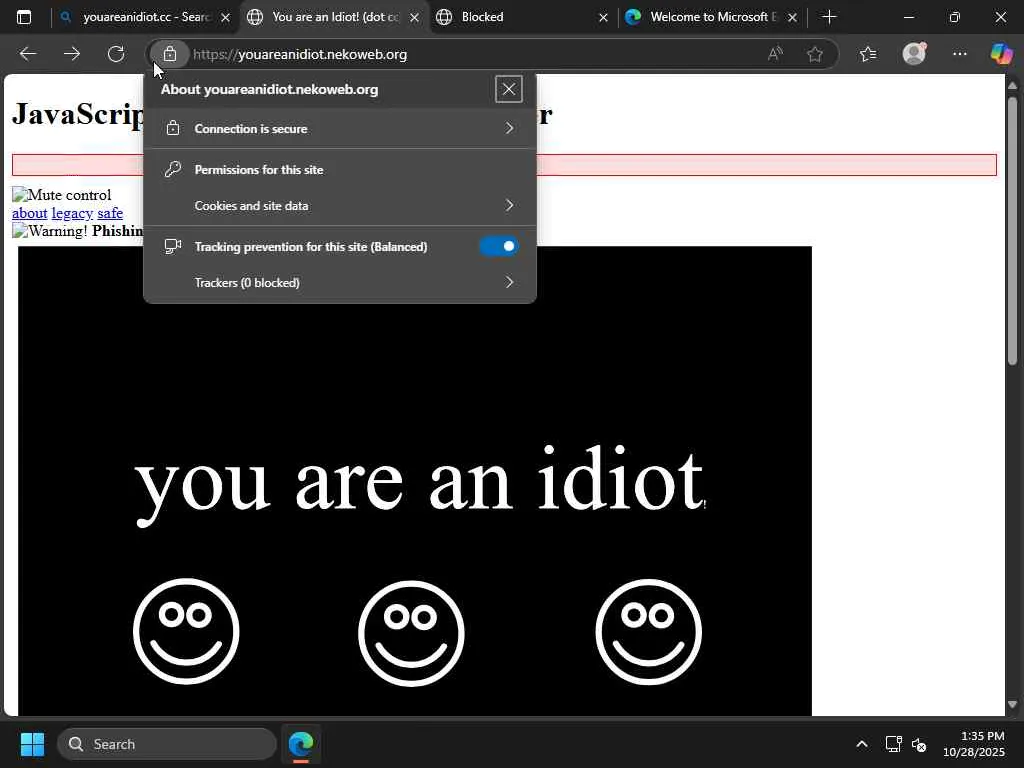The width and height of the screenshot is (1024, 768).
Task: Expand Trackers (0 blocked) details
Action: pos(340,283)
